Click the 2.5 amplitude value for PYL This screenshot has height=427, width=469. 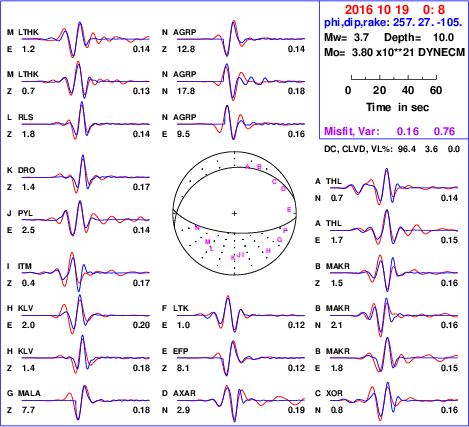point(28,230)
